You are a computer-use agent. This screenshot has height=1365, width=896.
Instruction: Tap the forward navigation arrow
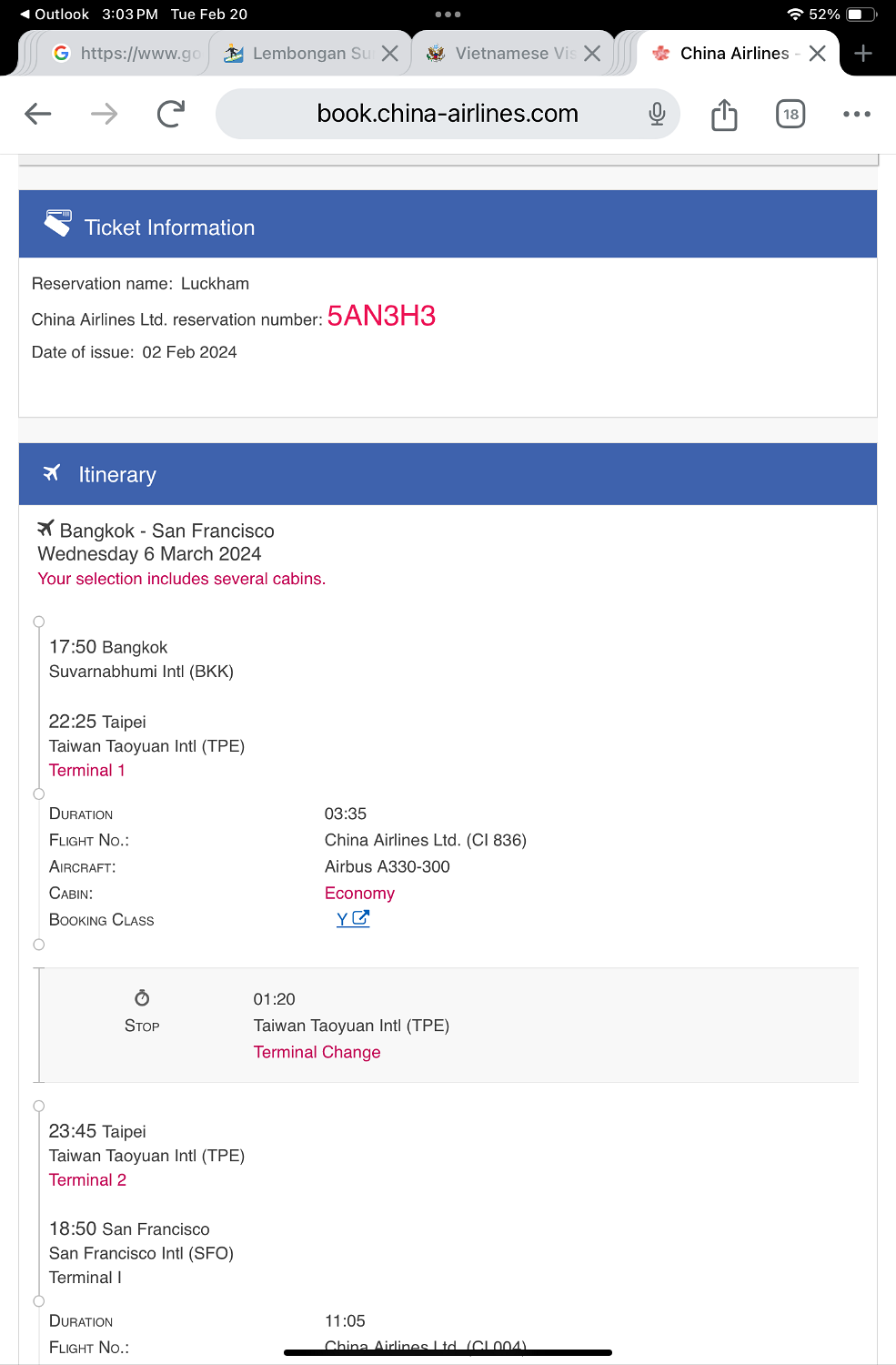coord(105,114)
